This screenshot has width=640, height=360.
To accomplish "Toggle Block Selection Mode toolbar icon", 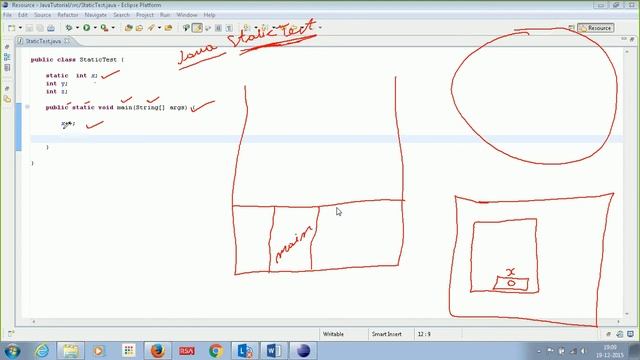I will click(218, 28).
